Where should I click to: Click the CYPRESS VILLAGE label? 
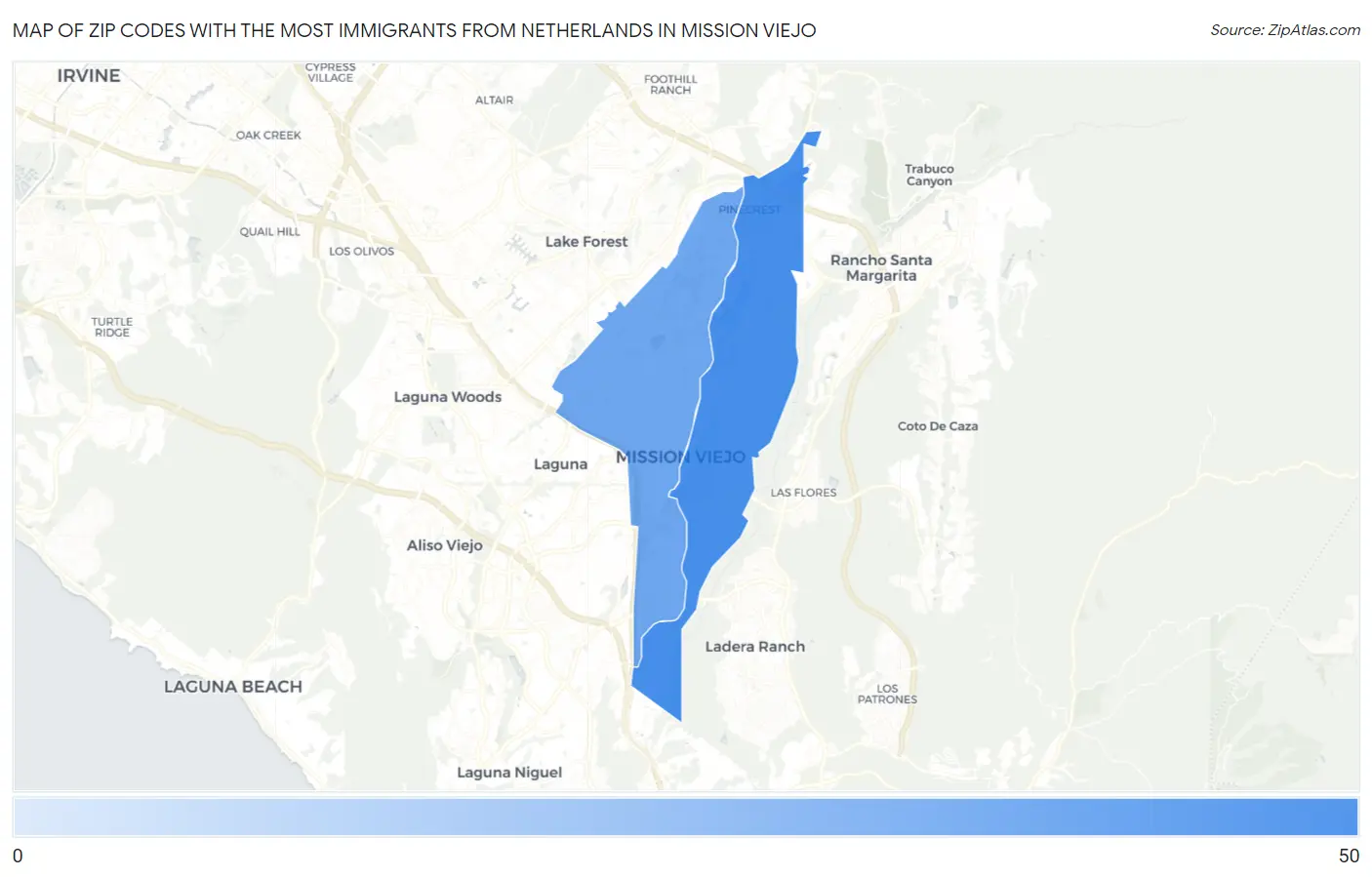point(331,72)
